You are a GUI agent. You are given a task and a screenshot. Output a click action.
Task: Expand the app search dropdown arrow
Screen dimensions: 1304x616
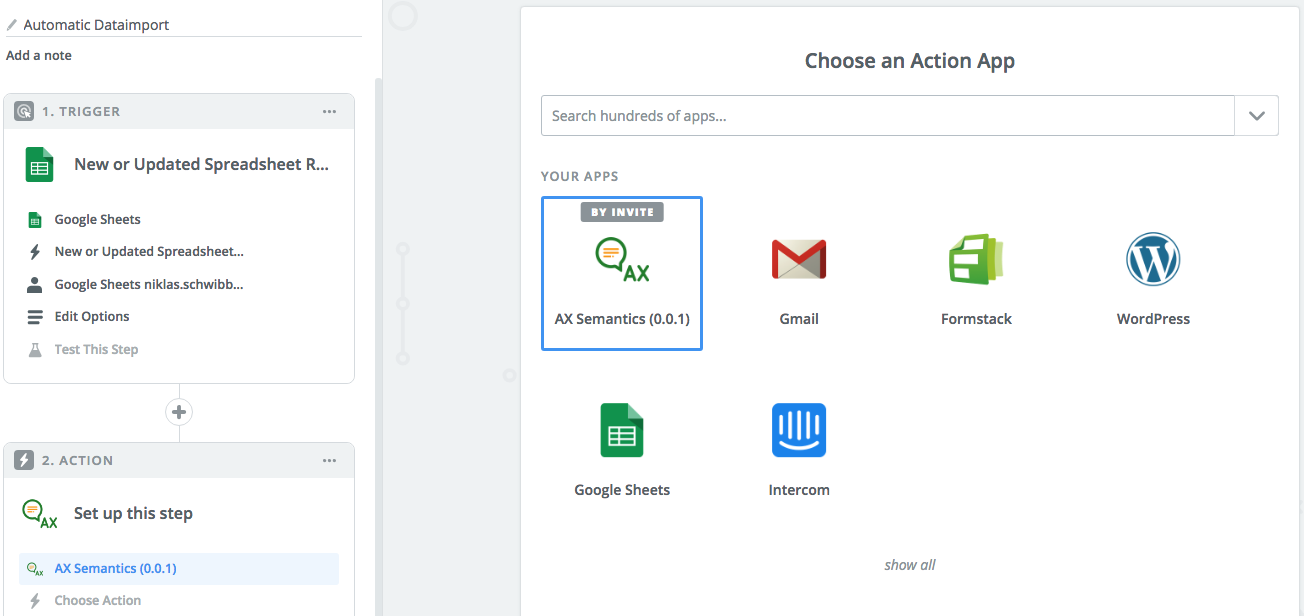click(x=1257, y=116)
